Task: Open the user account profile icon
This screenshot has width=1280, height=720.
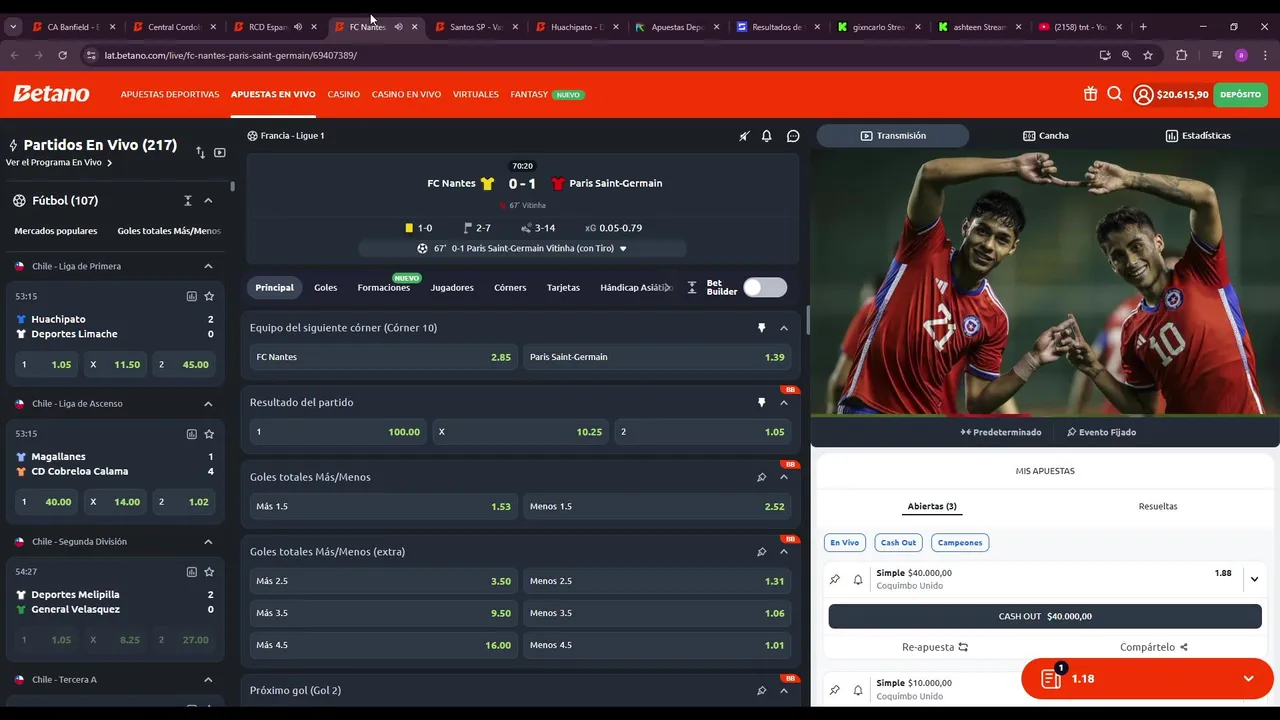Action: tap(1143, 95)
